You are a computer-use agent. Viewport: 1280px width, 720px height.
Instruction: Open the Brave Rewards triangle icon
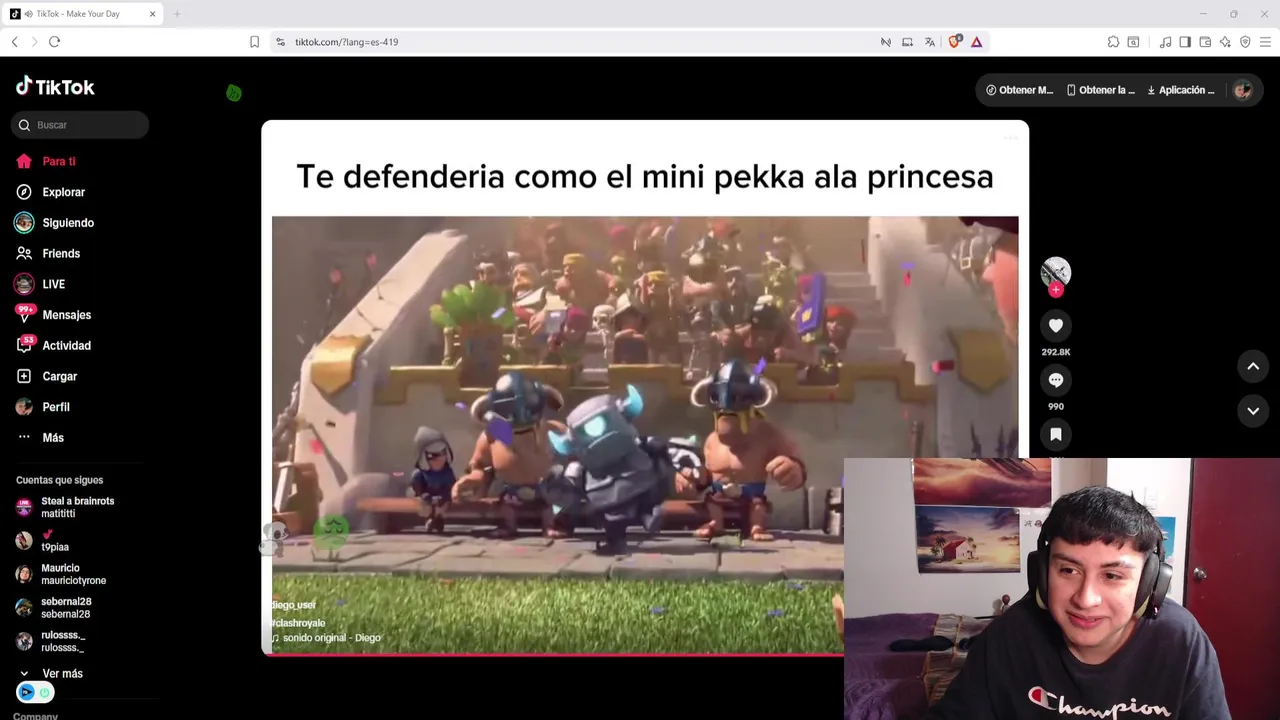pos(976,42)
